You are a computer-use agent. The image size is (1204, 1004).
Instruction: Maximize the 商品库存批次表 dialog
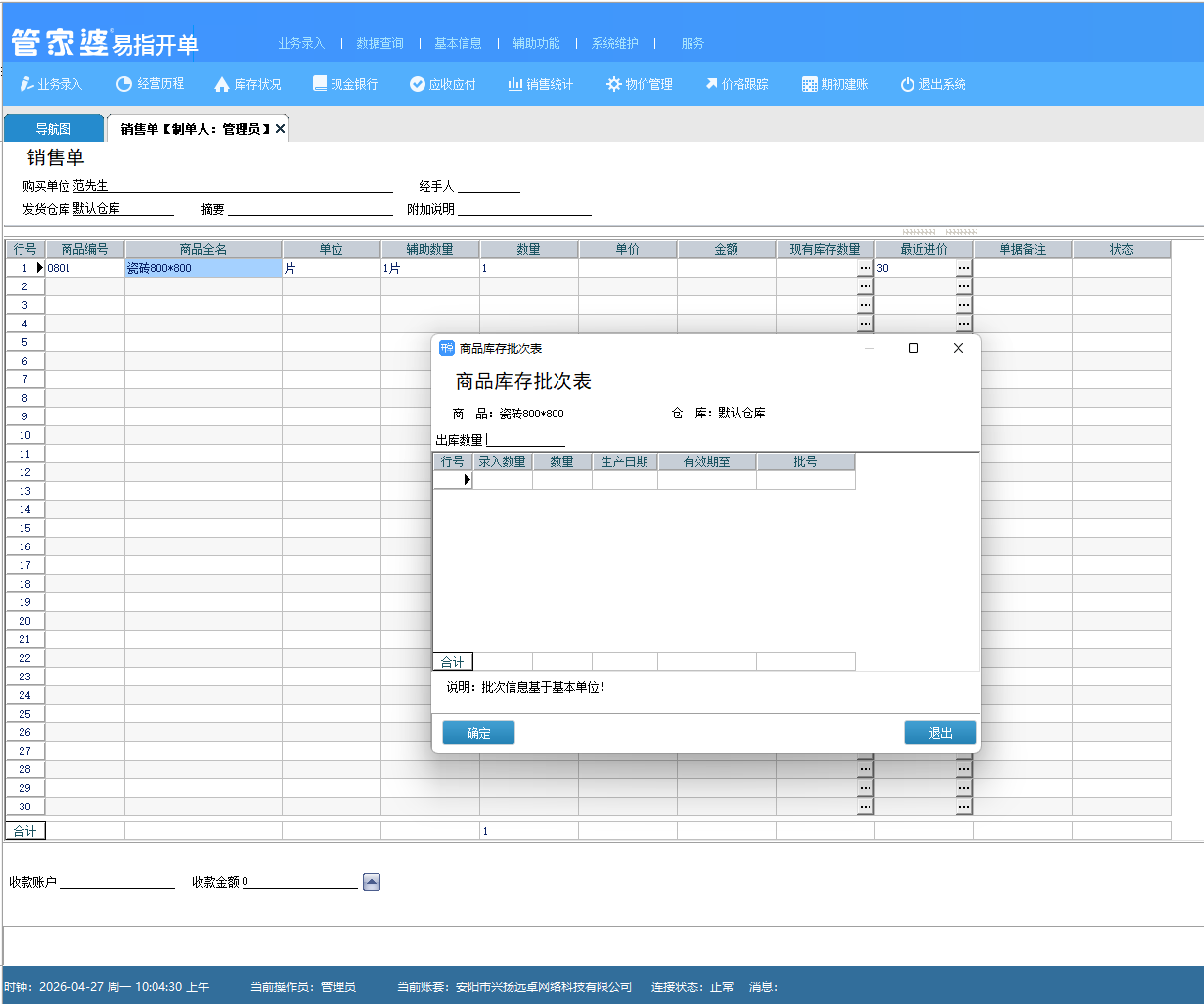click(914, 348)
